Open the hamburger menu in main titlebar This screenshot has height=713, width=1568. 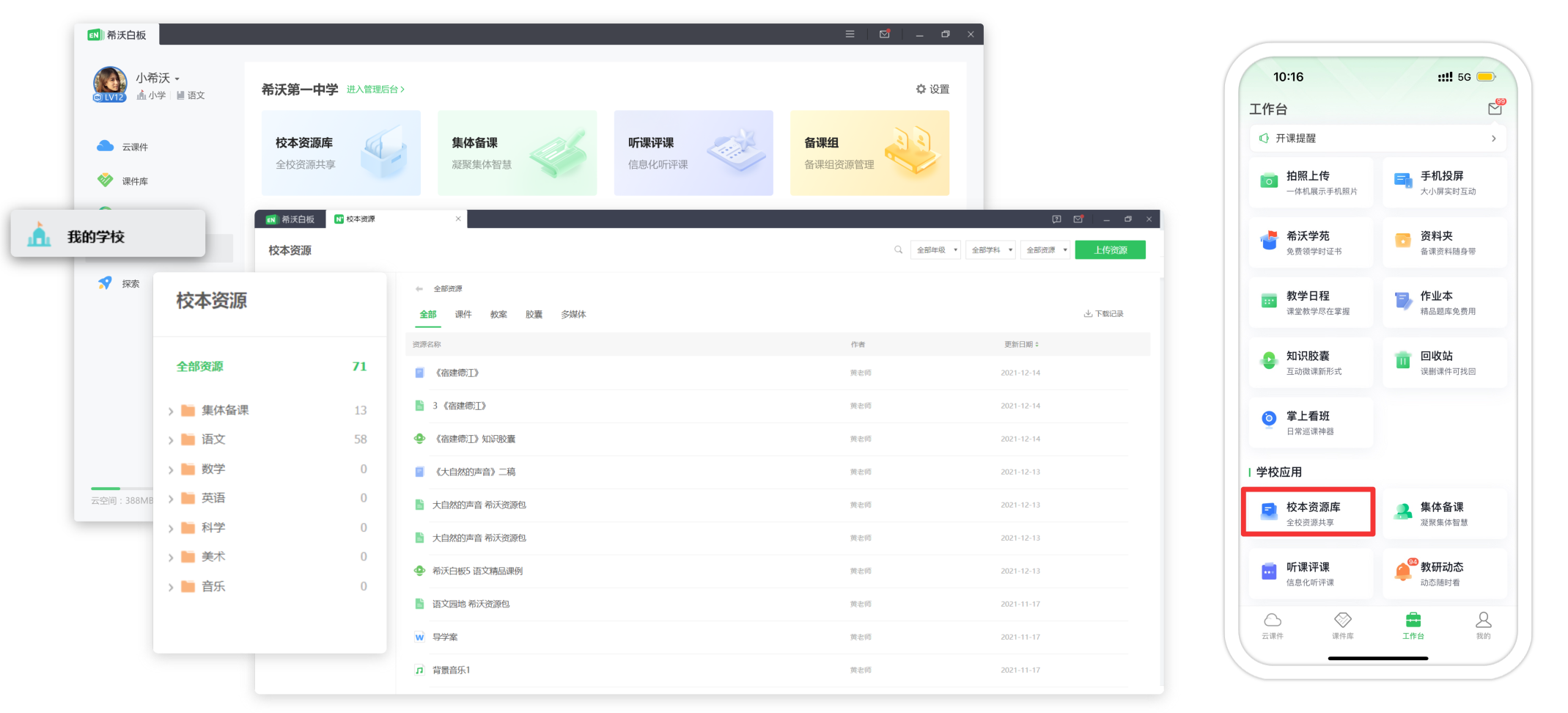(850, 34)
